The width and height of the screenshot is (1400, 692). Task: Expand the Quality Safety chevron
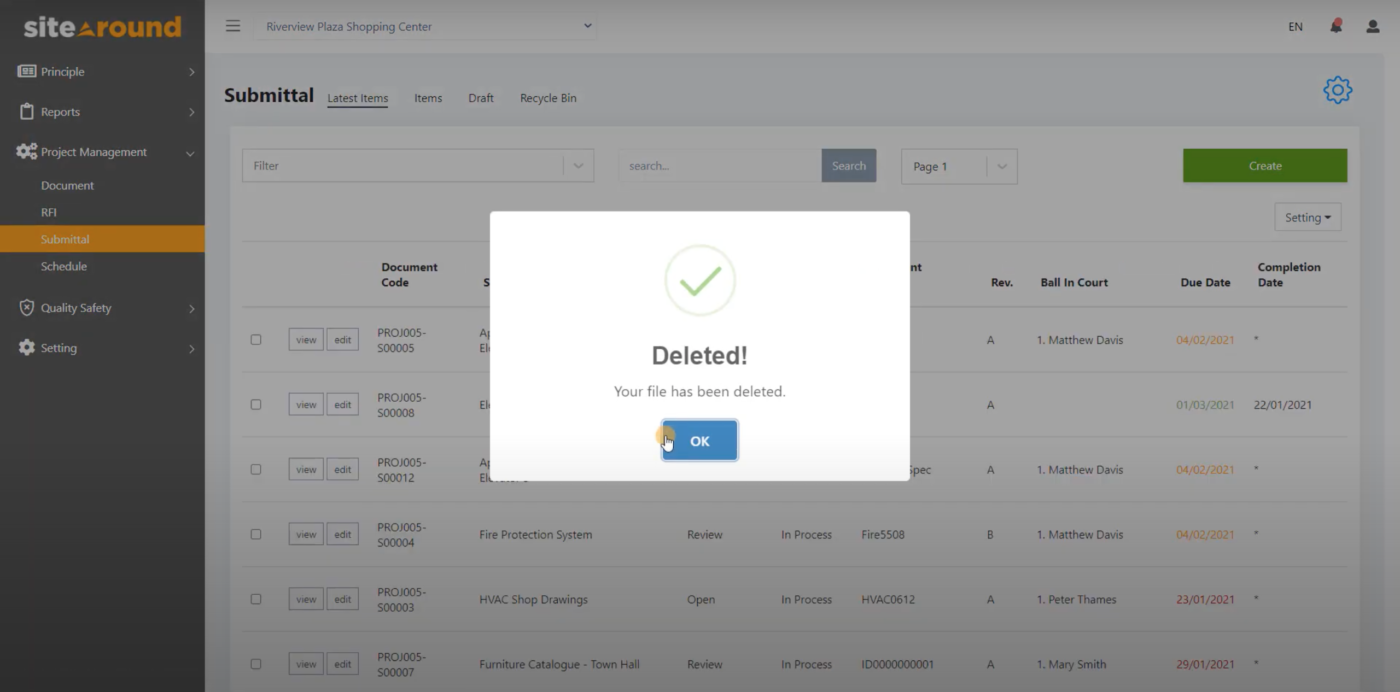(x=191, y=309)
